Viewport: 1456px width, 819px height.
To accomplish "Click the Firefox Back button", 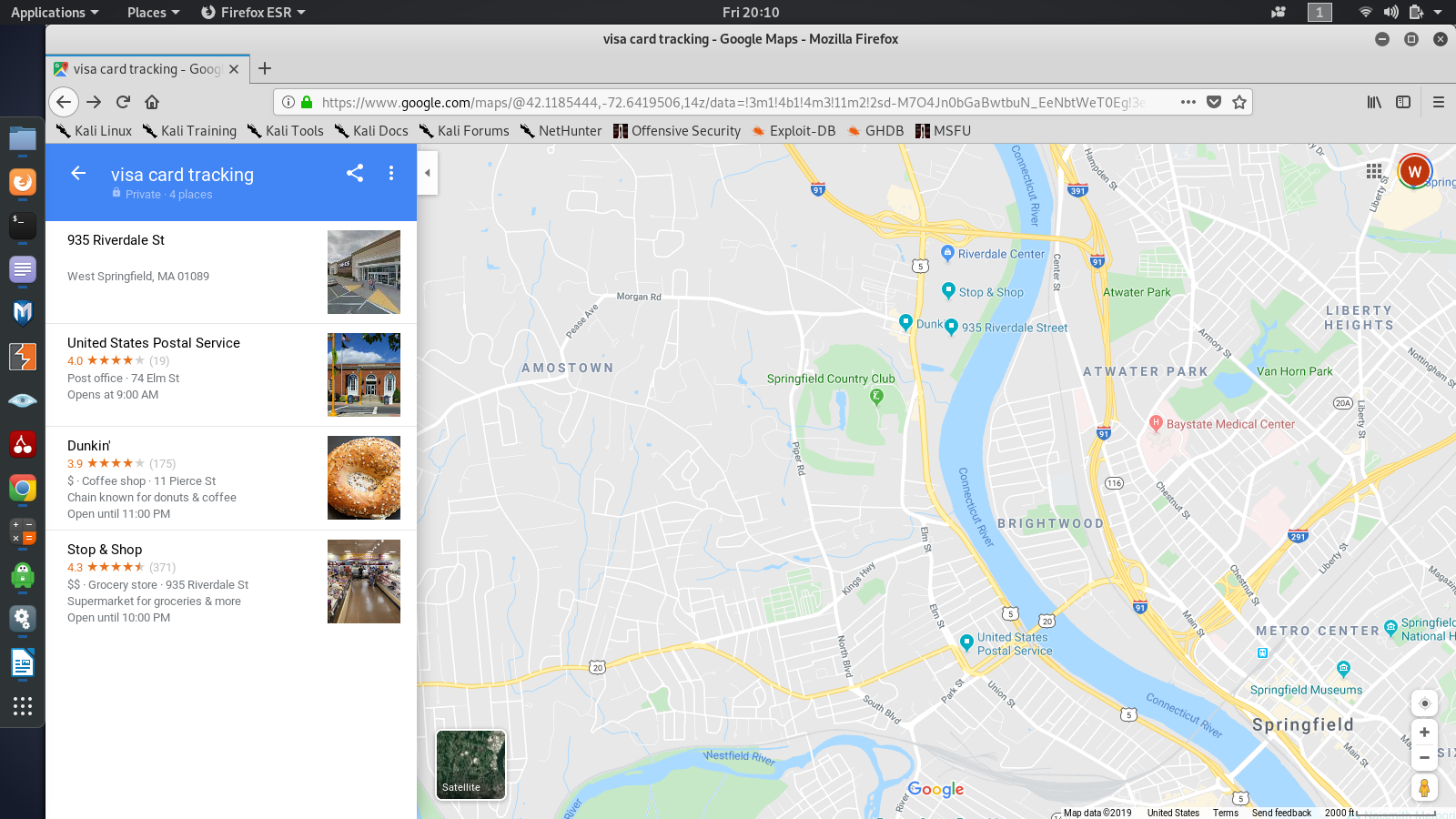I will [63, 102].
